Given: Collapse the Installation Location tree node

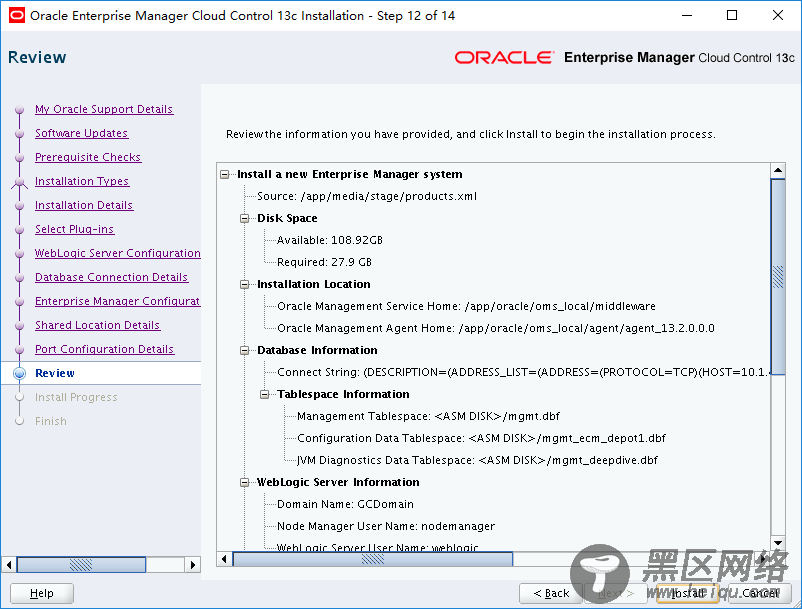Looking at the screenshot, I should tap(244, 284).
